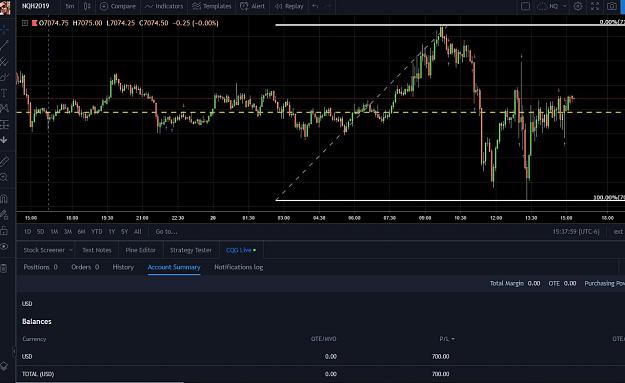Viewport: 625px width, 383px height.
Task: Click the Compare button
Action: [x=118, y=6]
